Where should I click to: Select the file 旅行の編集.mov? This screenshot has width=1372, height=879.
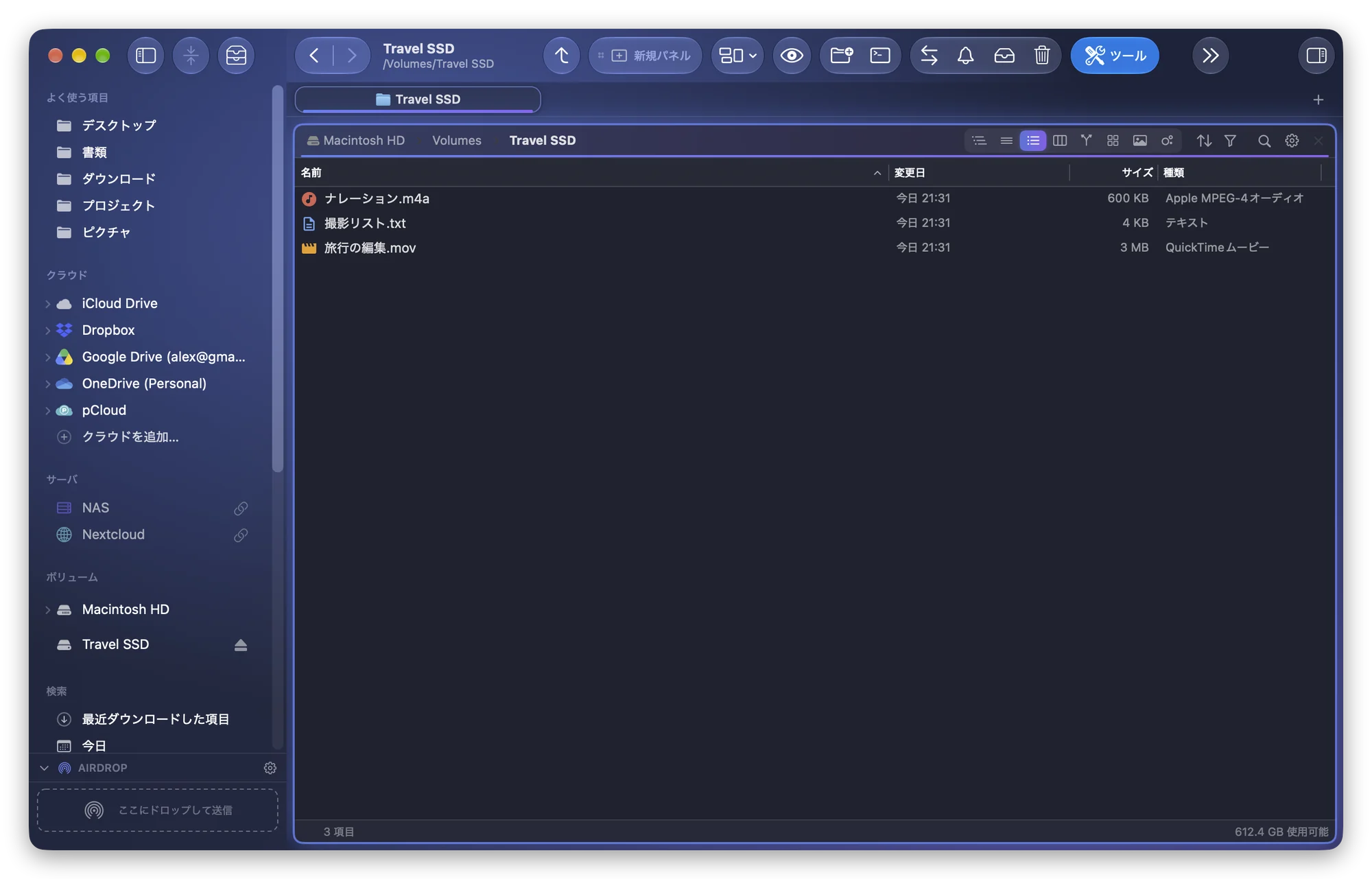coord(814,248)
